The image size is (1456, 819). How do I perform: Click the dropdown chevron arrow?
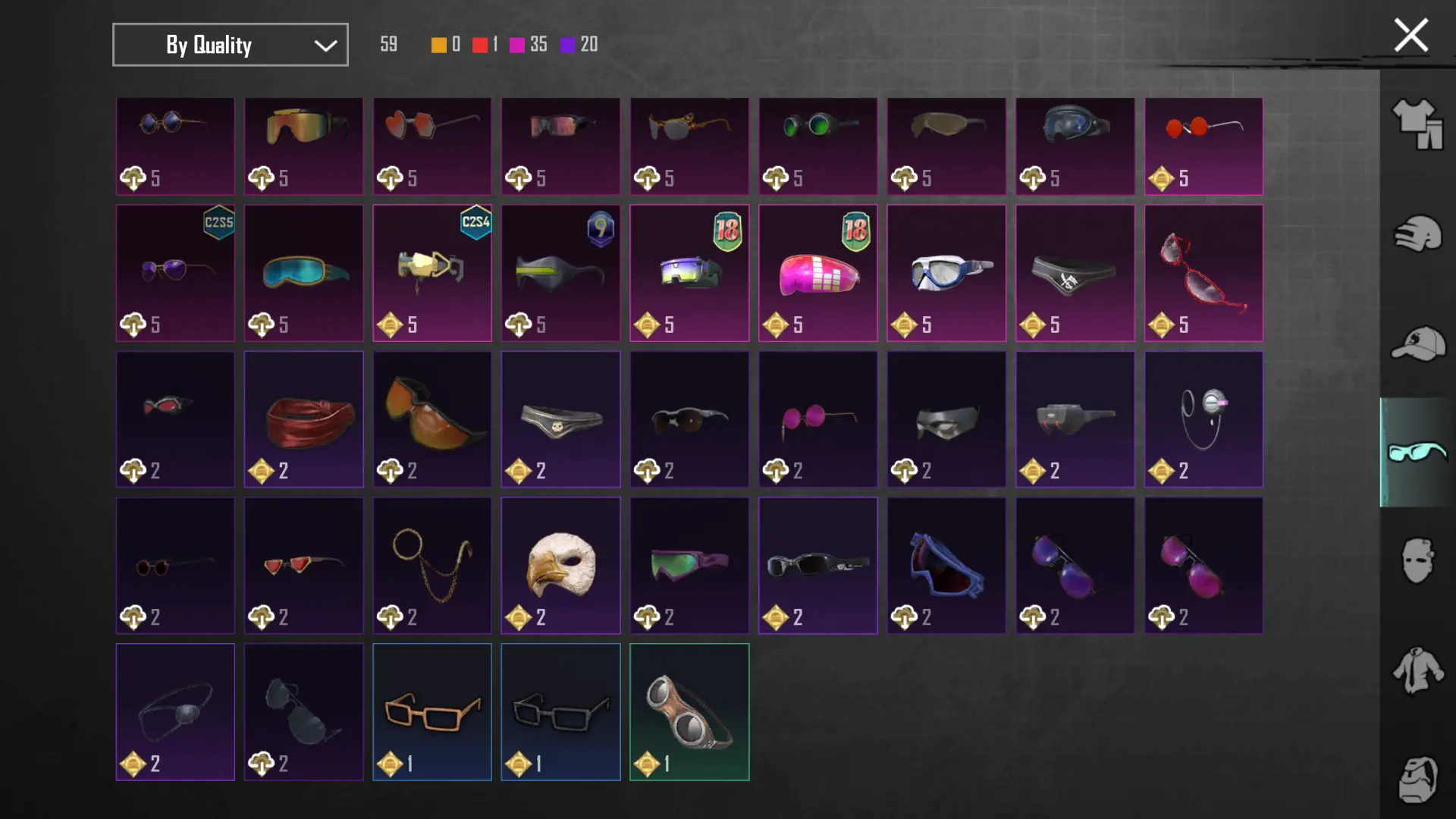[325, 45]
